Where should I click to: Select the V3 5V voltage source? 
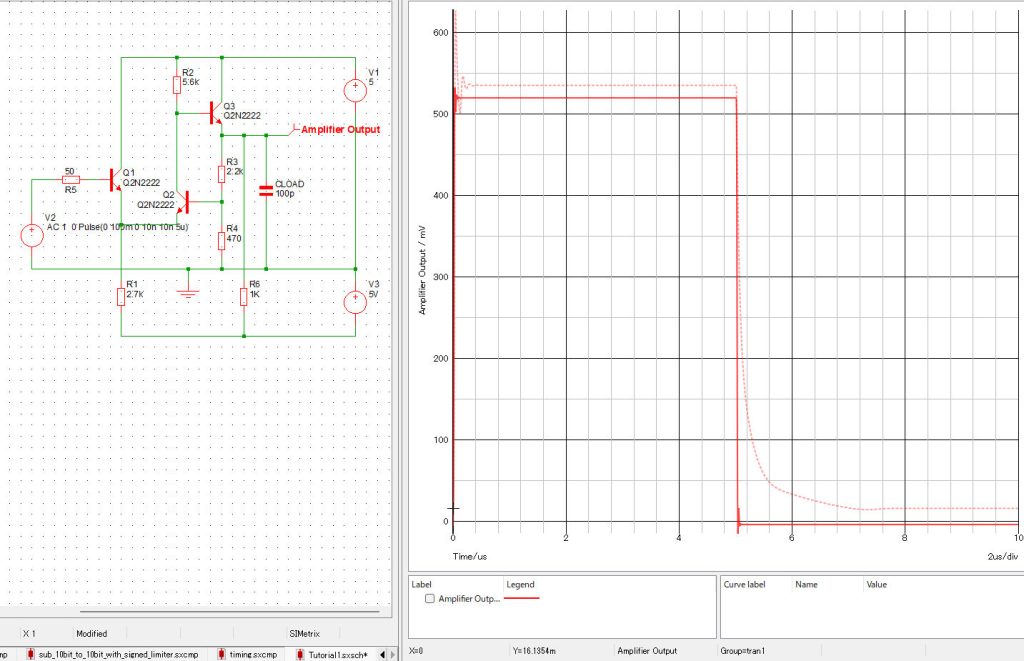pos(355,302)
